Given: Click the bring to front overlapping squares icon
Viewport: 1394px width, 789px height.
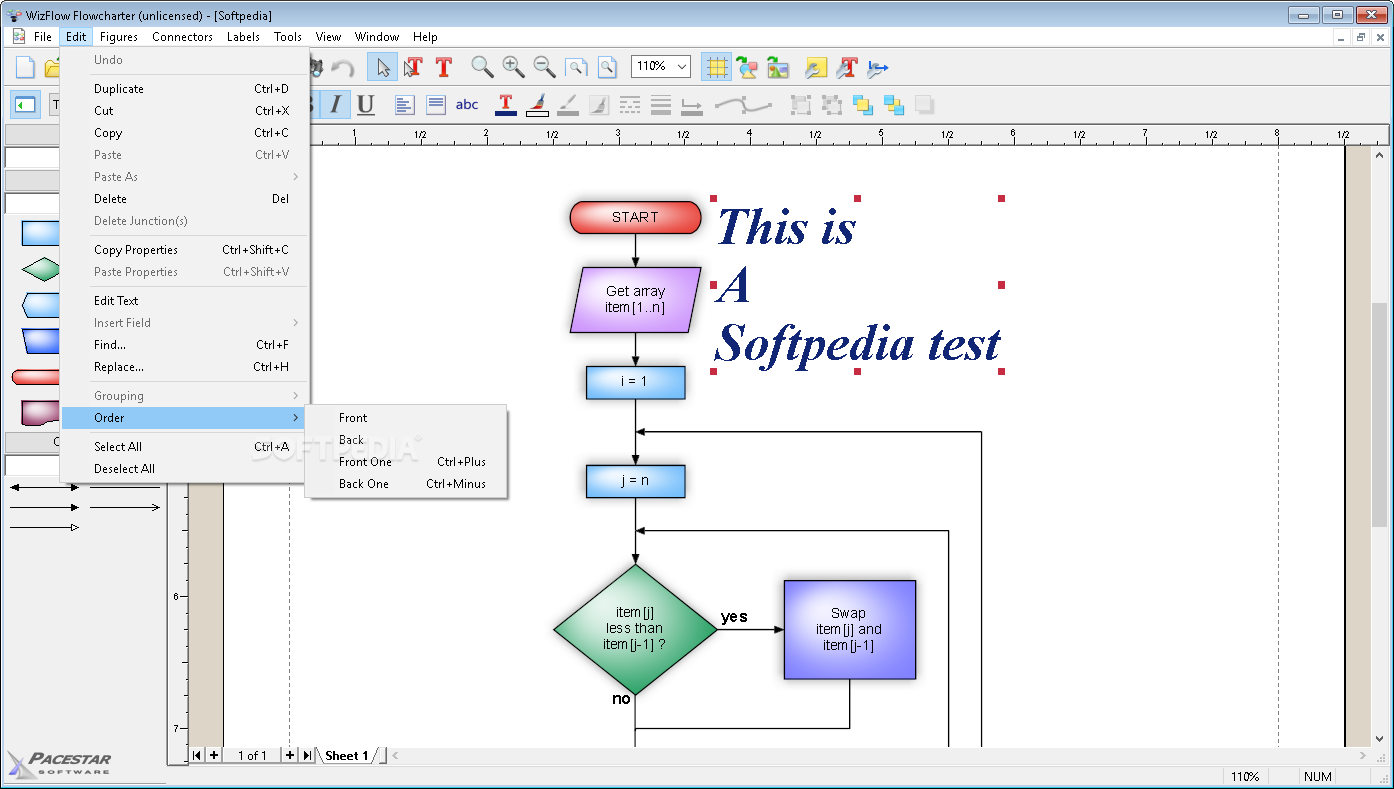Looking at the screenshot, I should coord(862,104).
